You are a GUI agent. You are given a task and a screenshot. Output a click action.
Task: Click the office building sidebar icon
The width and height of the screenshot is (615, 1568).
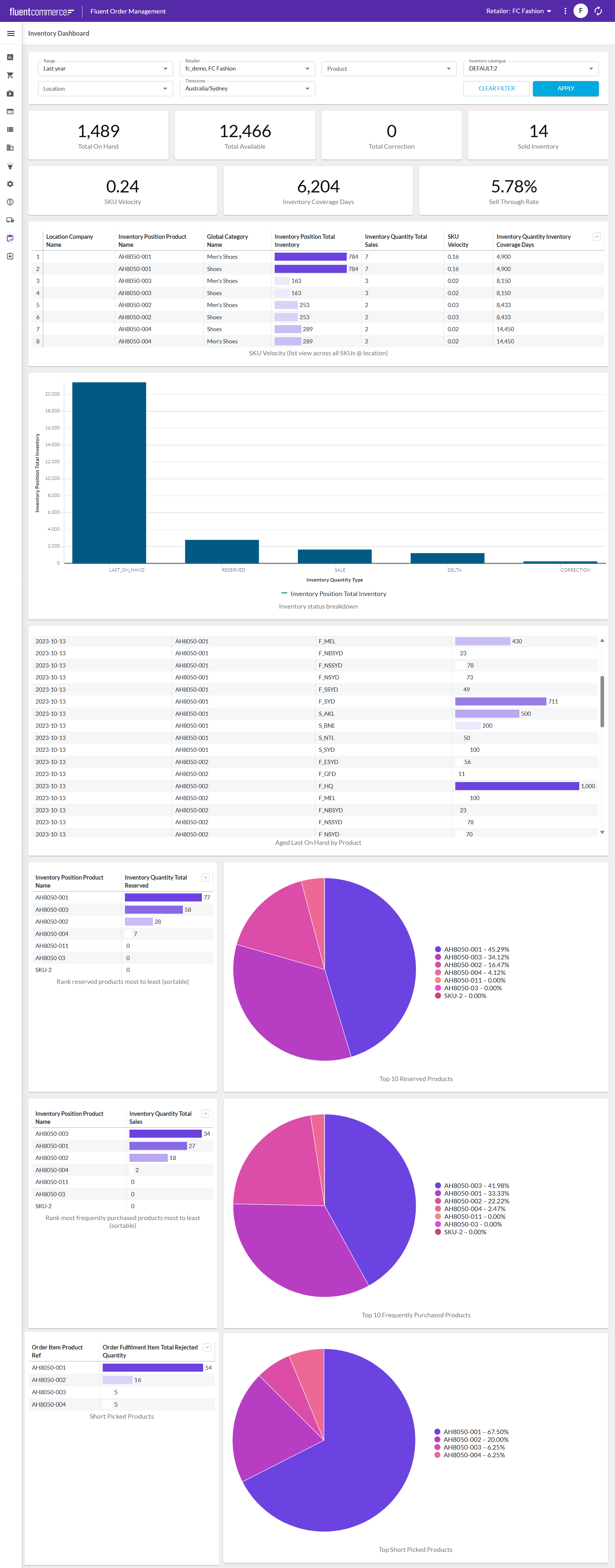(10, 148)
